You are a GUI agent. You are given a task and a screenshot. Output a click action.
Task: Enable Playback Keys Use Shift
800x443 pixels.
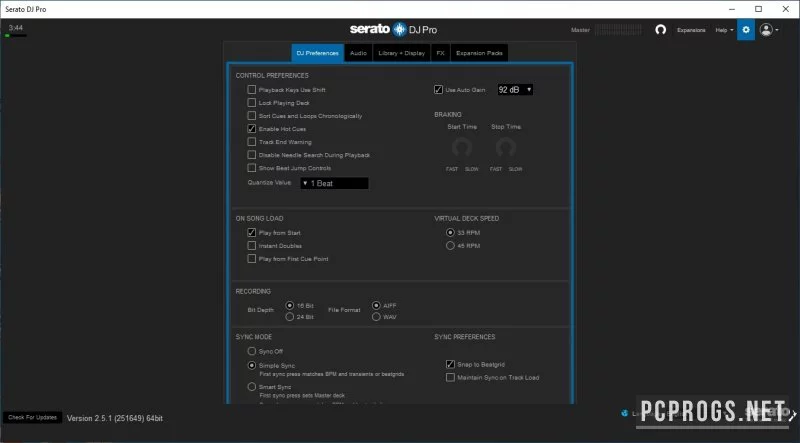coord(252,89)
